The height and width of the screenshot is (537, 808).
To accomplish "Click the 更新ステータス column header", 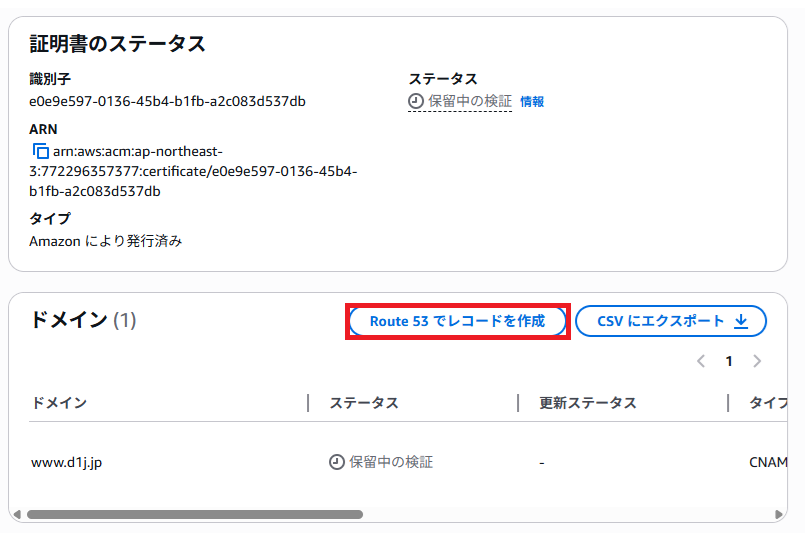I will 588,403.
